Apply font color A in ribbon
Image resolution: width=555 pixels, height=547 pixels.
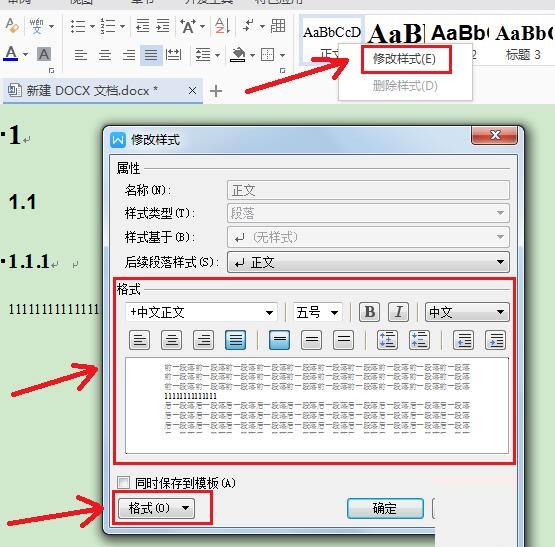point(11,54)
